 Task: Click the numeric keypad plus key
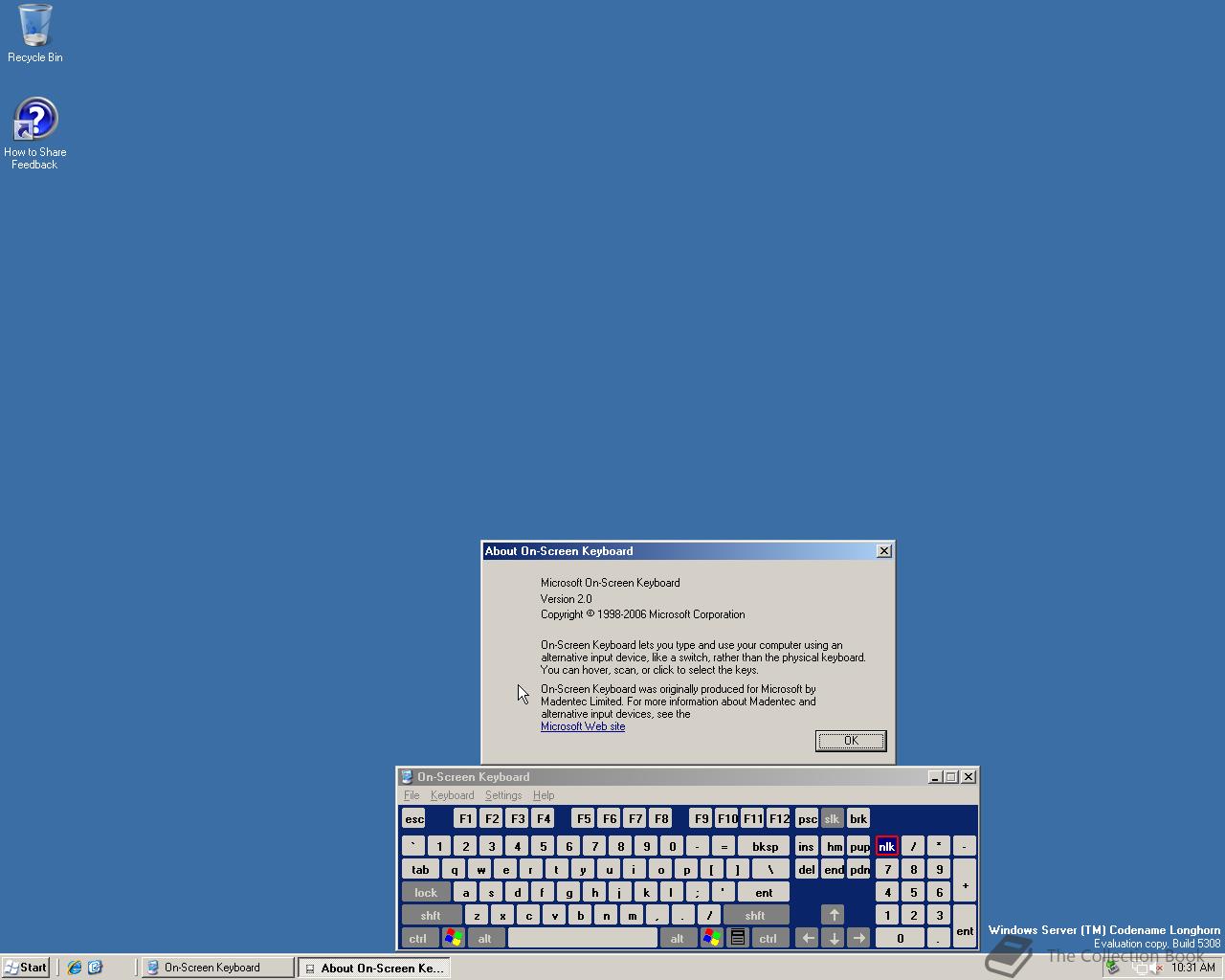click(x=965, y=881)
